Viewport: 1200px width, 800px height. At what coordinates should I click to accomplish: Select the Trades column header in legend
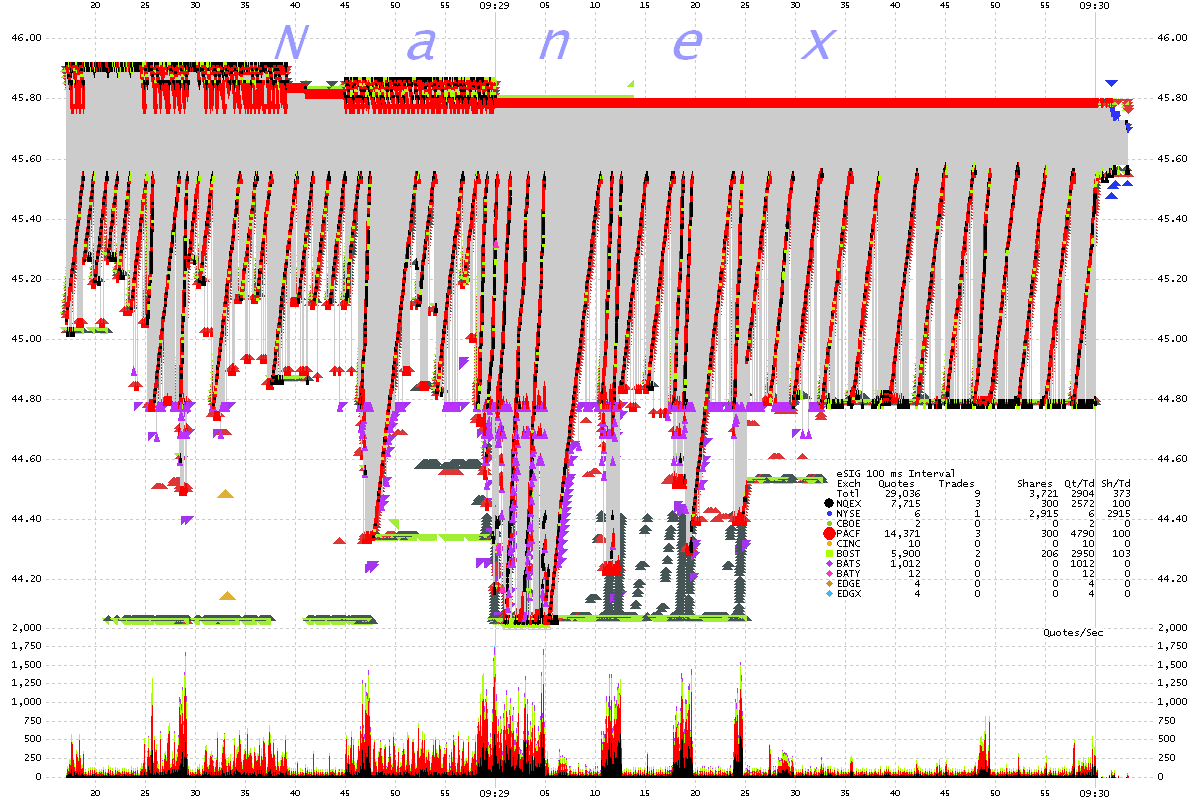(956, 483)
